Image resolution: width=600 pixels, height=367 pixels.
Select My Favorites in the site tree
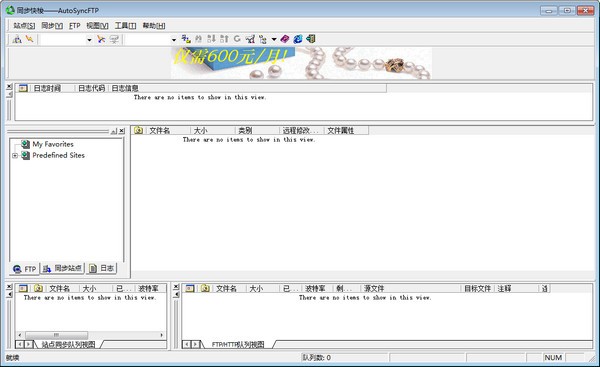click(x=53, y=144)
